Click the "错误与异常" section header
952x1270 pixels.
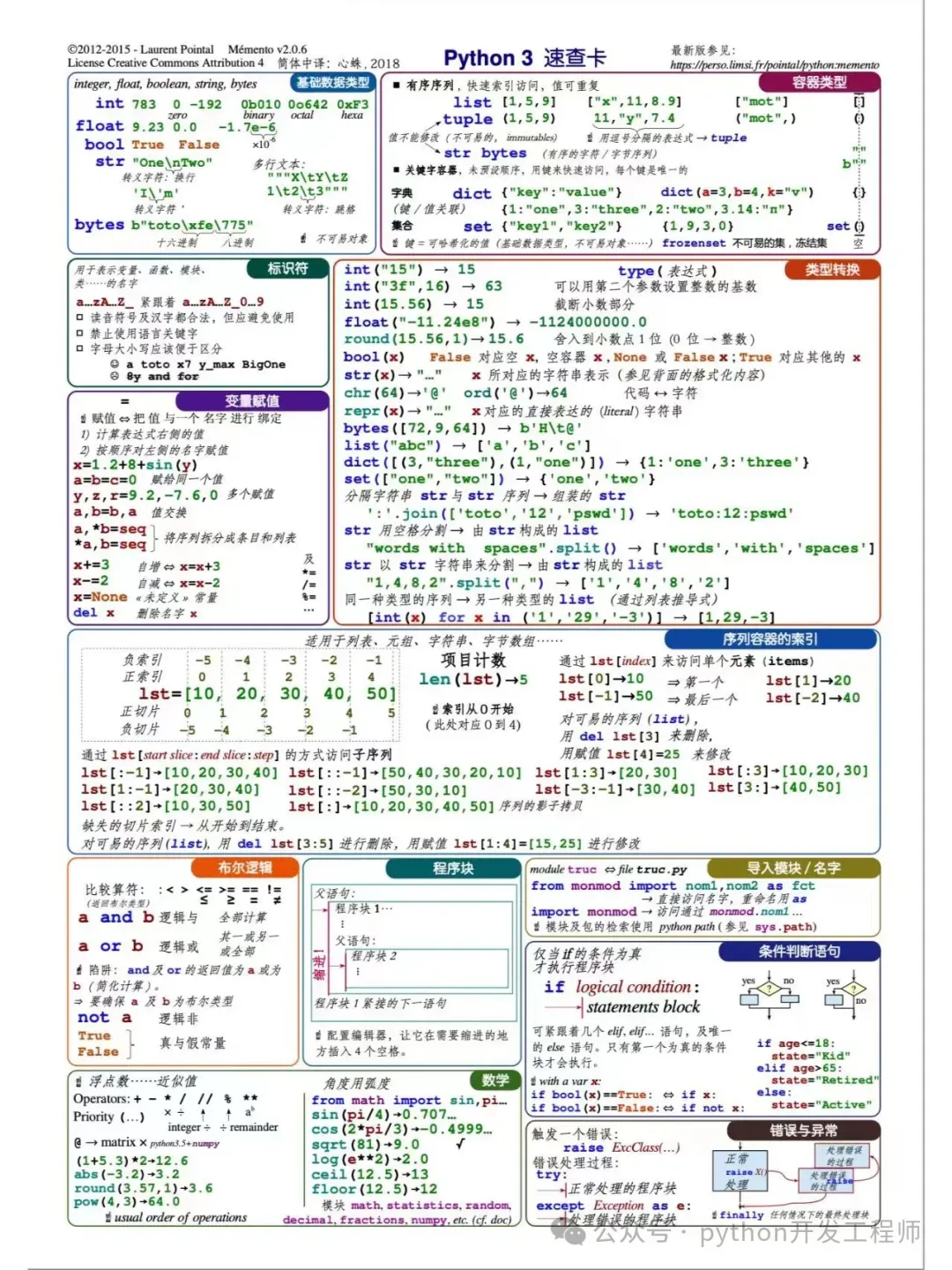[803, 1130]
